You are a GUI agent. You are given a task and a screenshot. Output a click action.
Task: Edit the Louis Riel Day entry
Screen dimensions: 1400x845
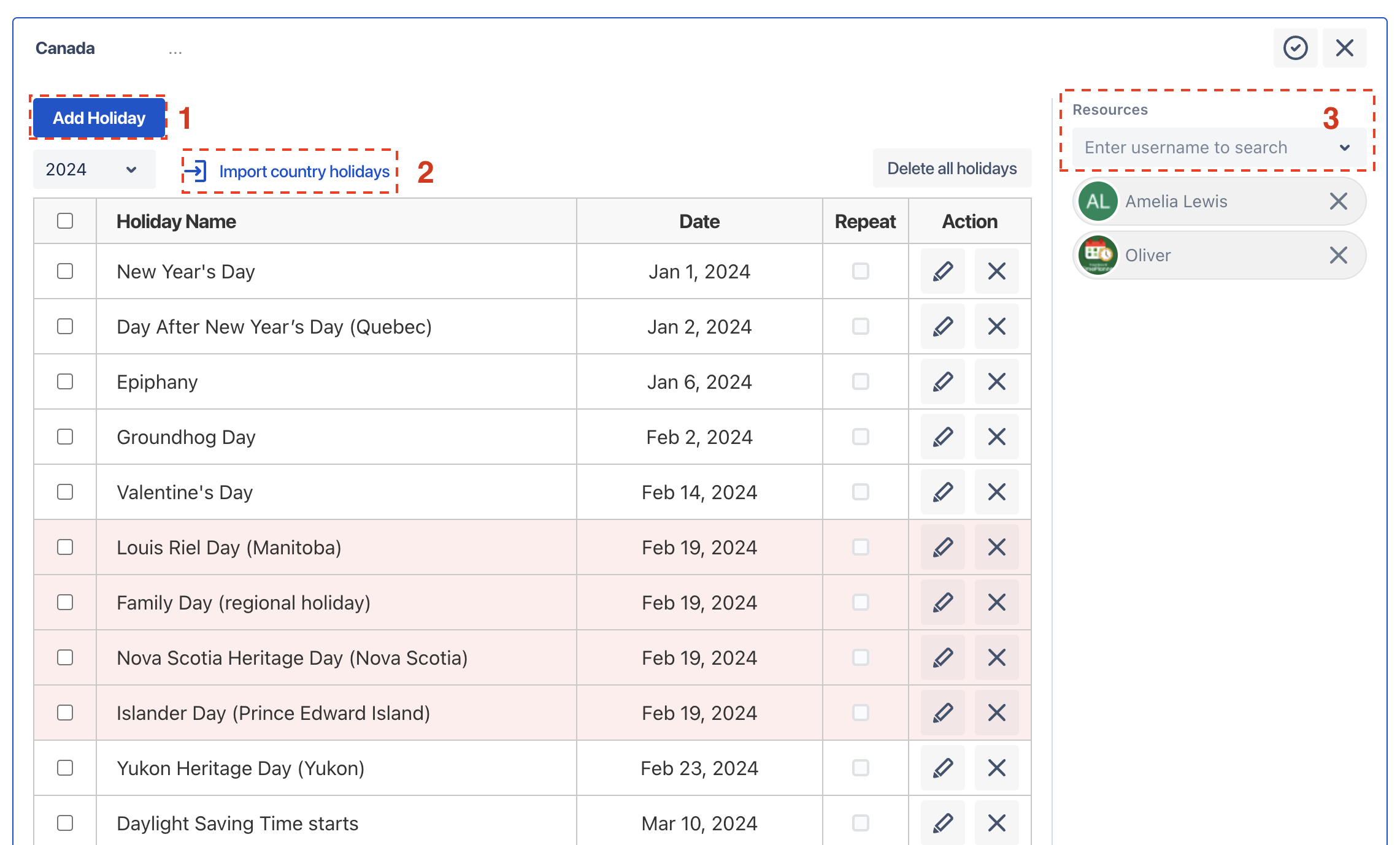(942, 547)
